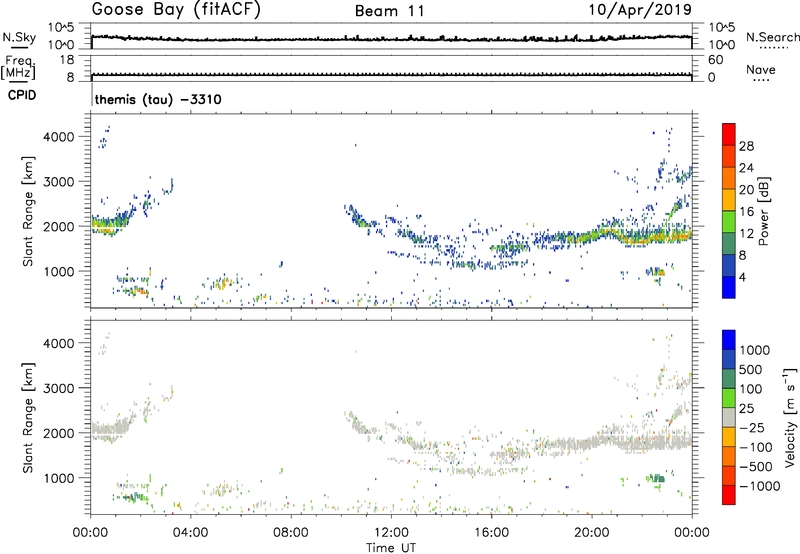
Task: Click the '60' Nave axis tick label
Action: coord(715,60)
